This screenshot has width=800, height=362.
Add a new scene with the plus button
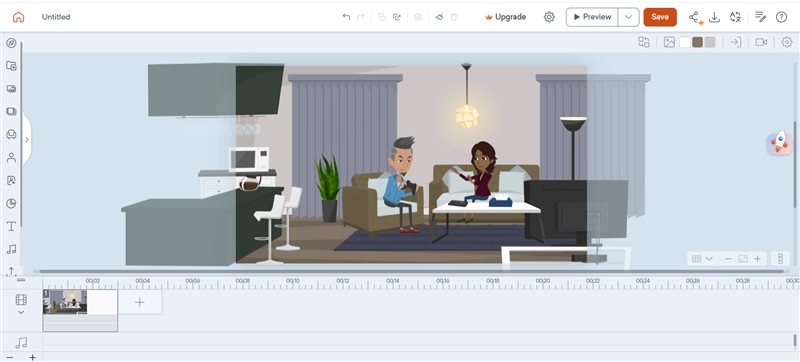click(140, 302)
